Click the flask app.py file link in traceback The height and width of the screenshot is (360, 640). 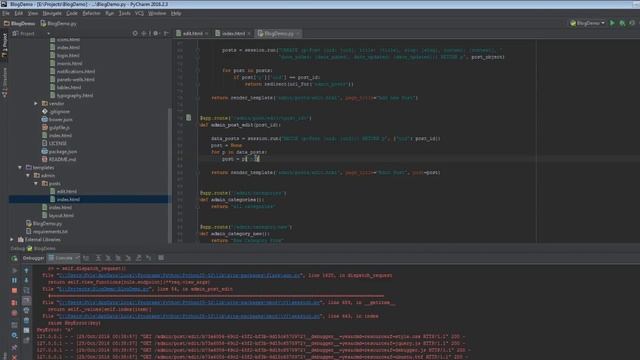pos(180,276)
